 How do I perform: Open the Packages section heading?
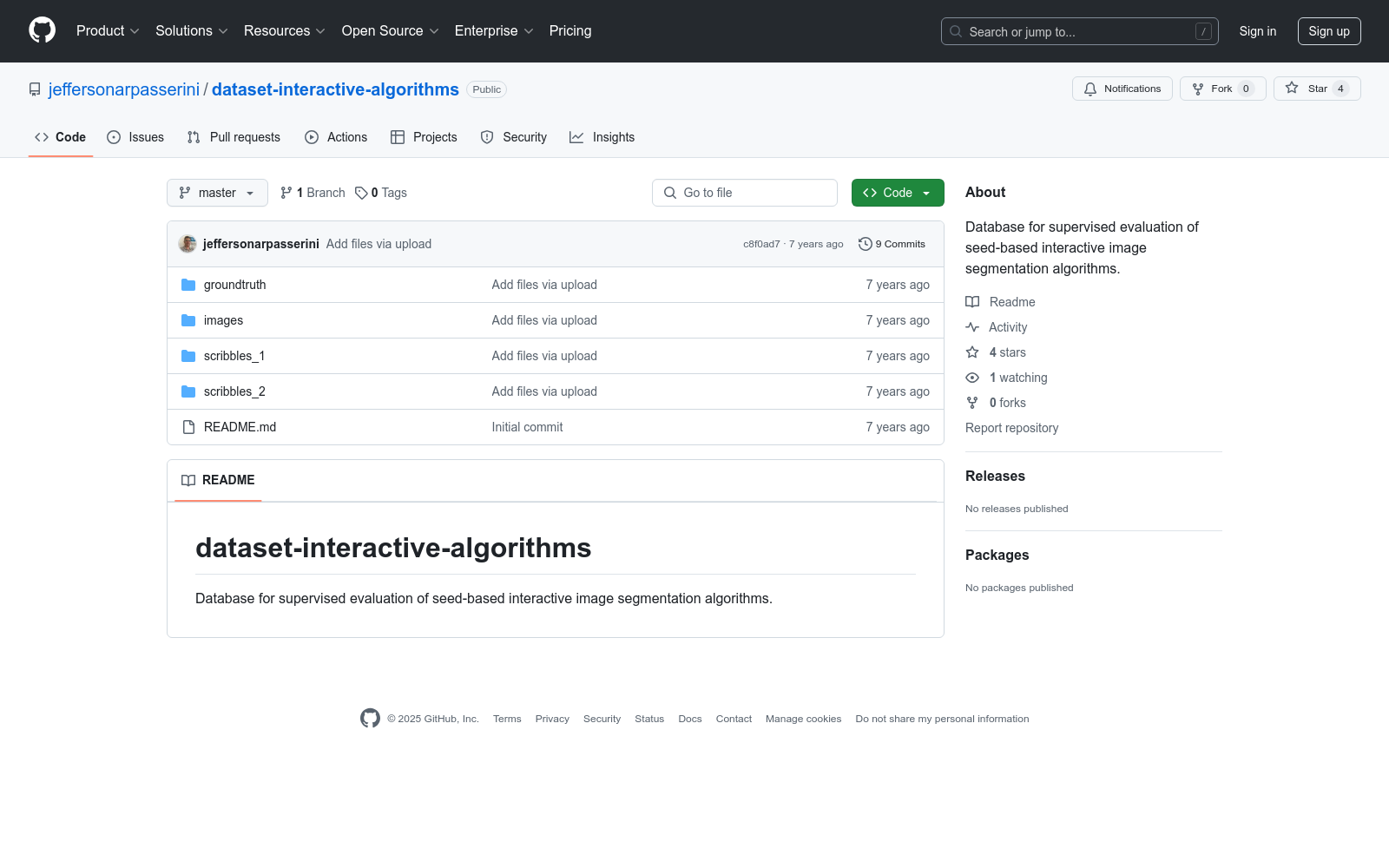coord(997,555)
